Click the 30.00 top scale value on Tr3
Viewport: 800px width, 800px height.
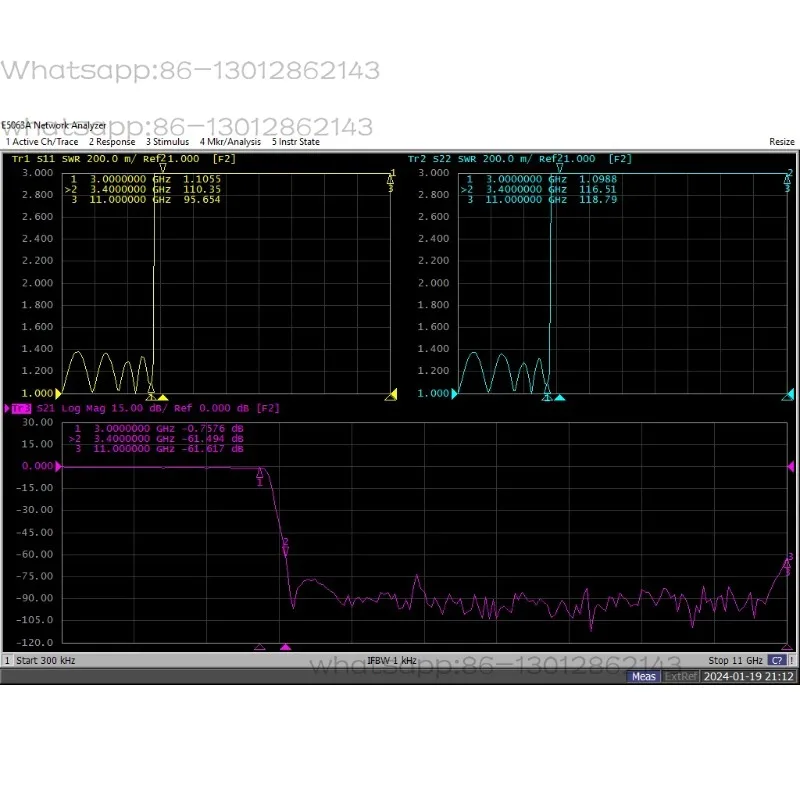tap(37, 422)
